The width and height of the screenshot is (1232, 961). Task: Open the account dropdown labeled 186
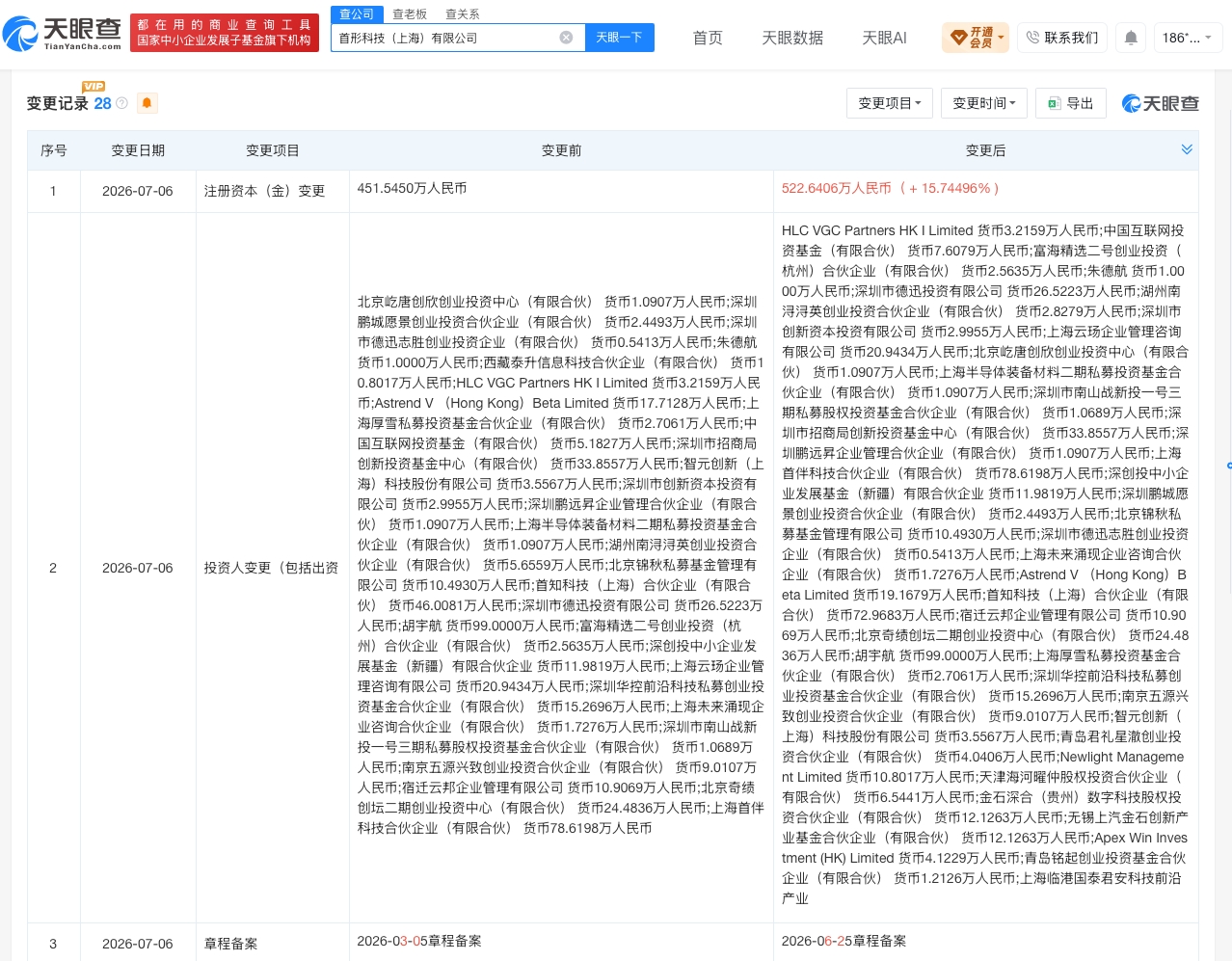click(x=1188, y=38)
